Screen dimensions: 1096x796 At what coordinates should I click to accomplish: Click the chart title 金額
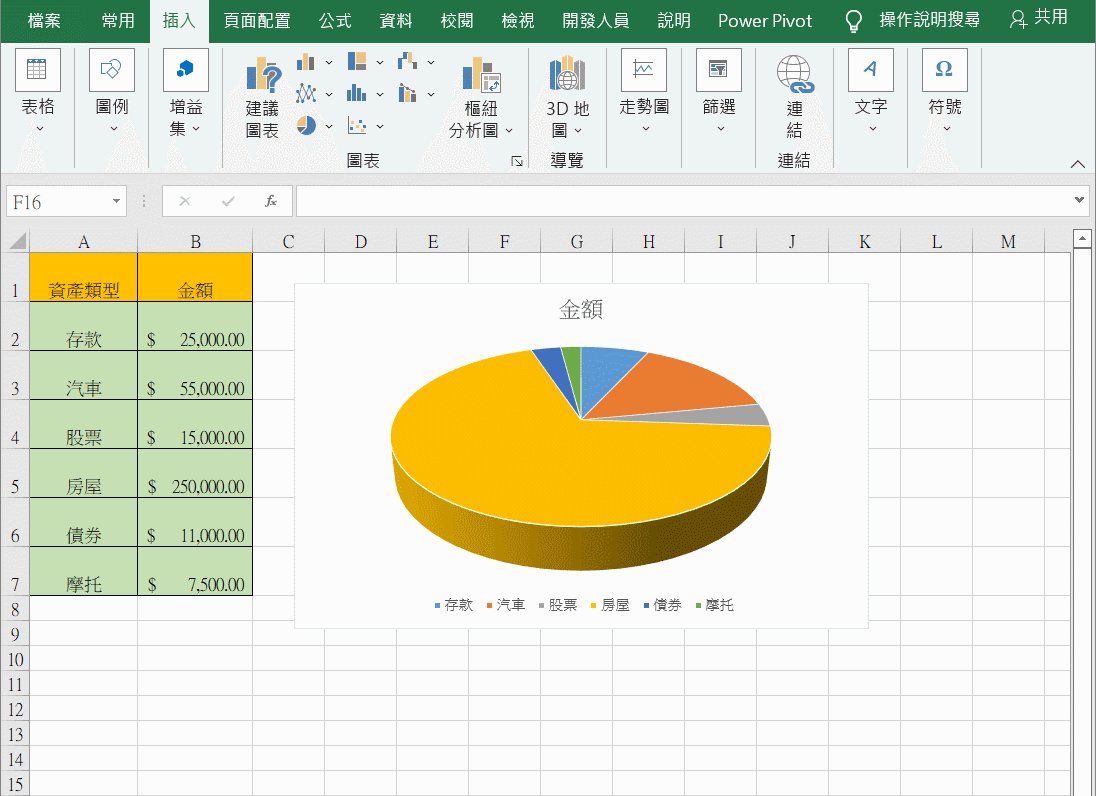pyautogui.click(x=581, y=310)
